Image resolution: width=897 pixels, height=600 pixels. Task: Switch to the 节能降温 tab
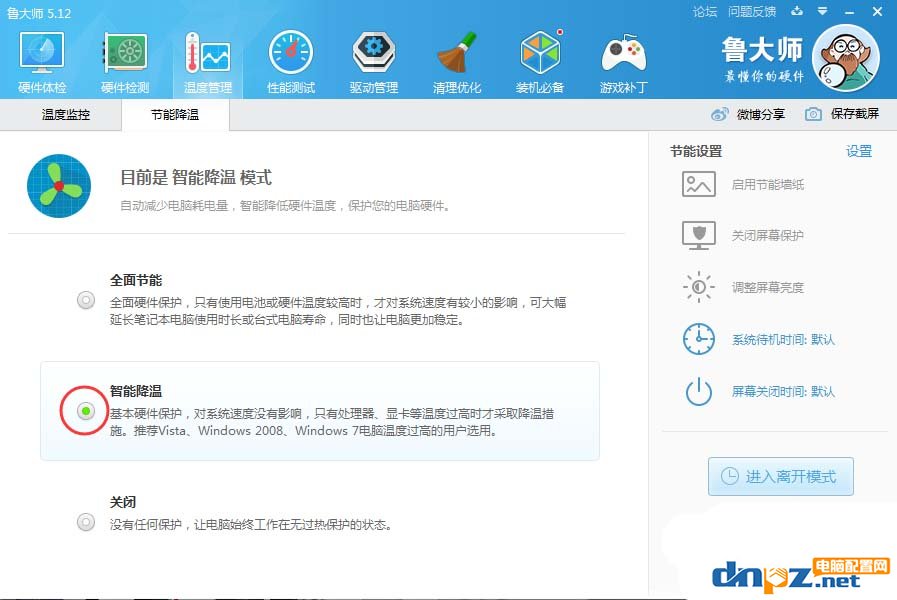click(x=175, y=114)
